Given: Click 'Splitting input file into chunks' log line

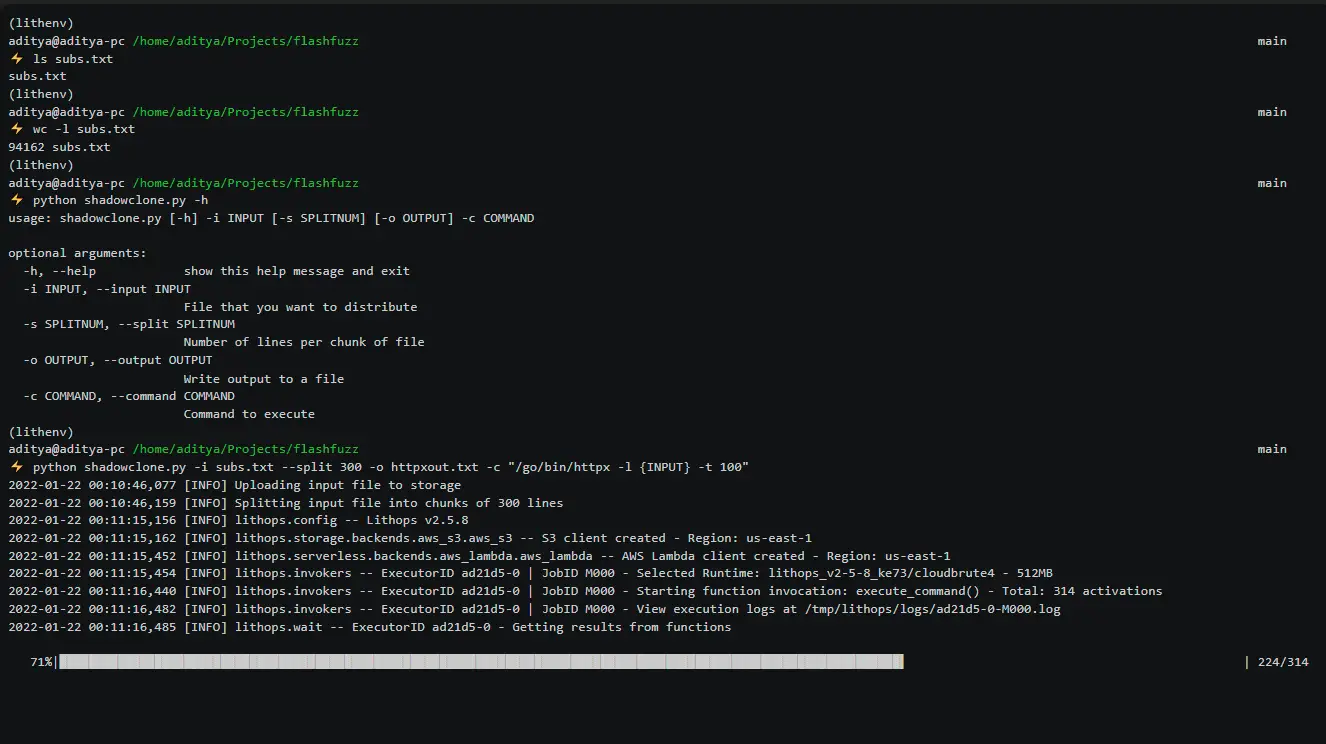Looking at the screenshot, I should point(286,503).
